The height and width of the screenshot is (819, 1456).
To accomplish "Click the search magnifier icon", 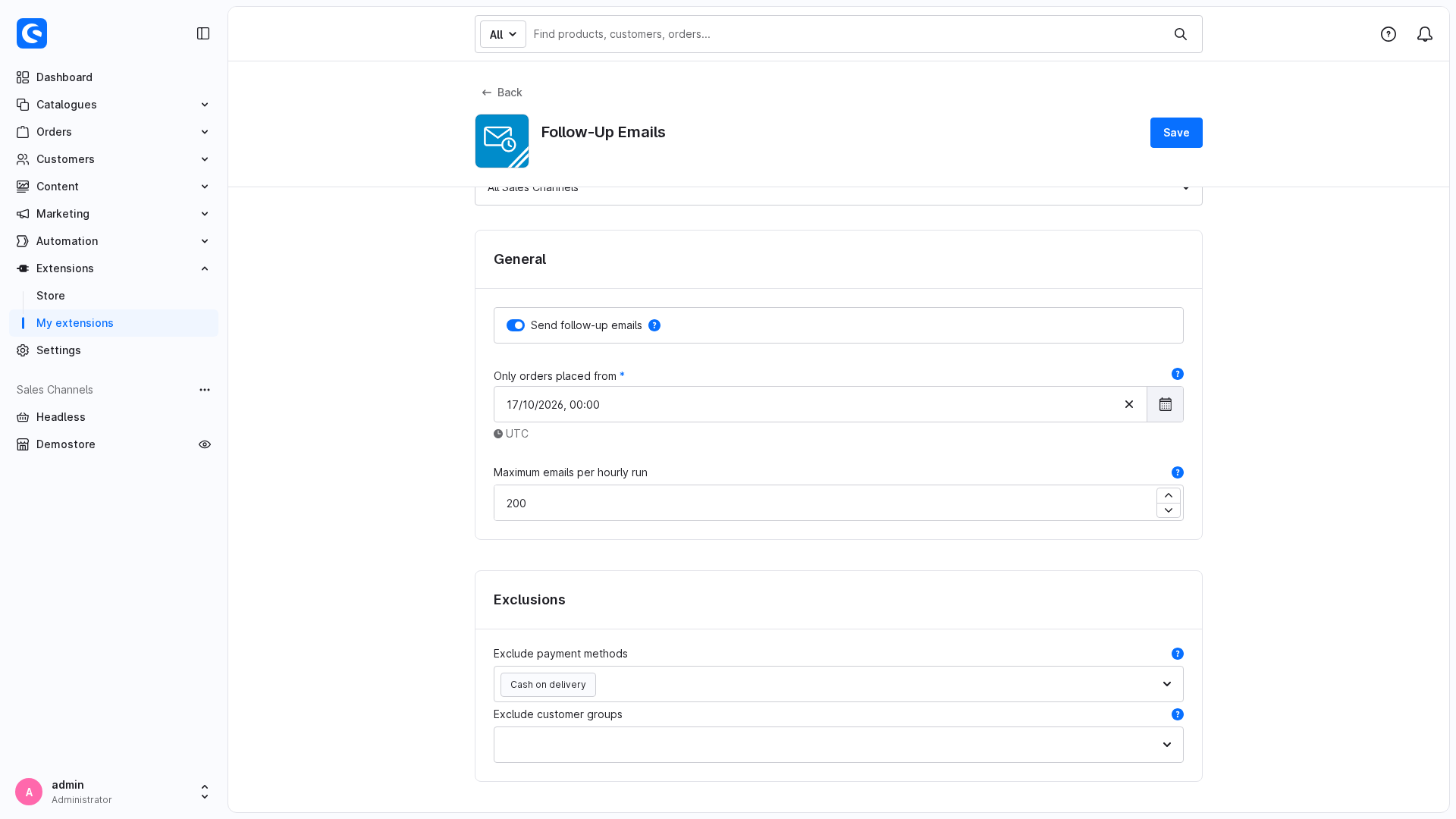I will click(1181, 34).
